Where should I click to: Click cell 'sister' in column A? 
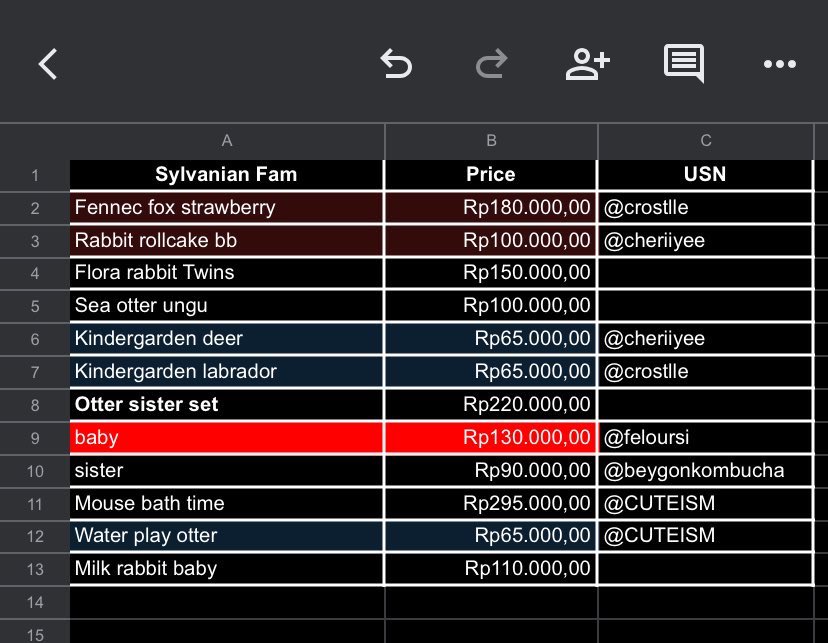click(x=227, y=470)
